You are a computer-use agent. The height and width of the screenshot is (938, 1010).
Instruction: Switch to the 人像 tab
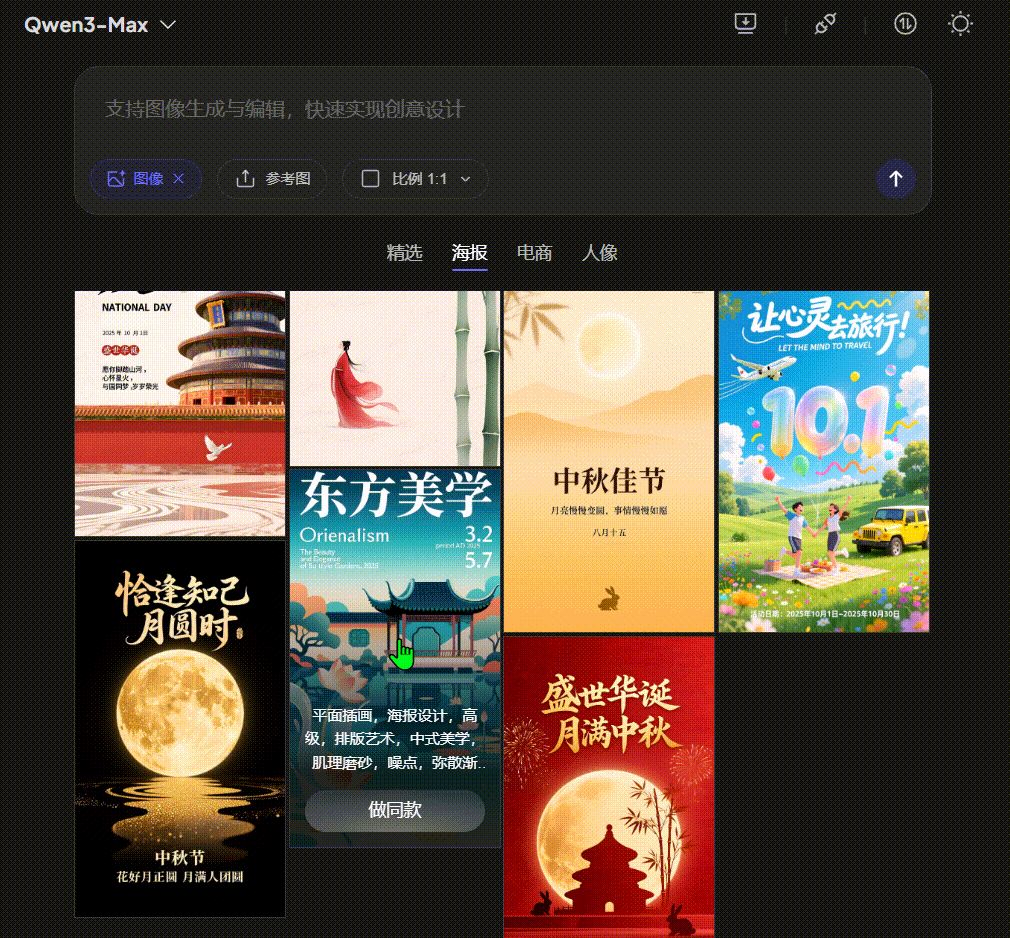point(599,253)
